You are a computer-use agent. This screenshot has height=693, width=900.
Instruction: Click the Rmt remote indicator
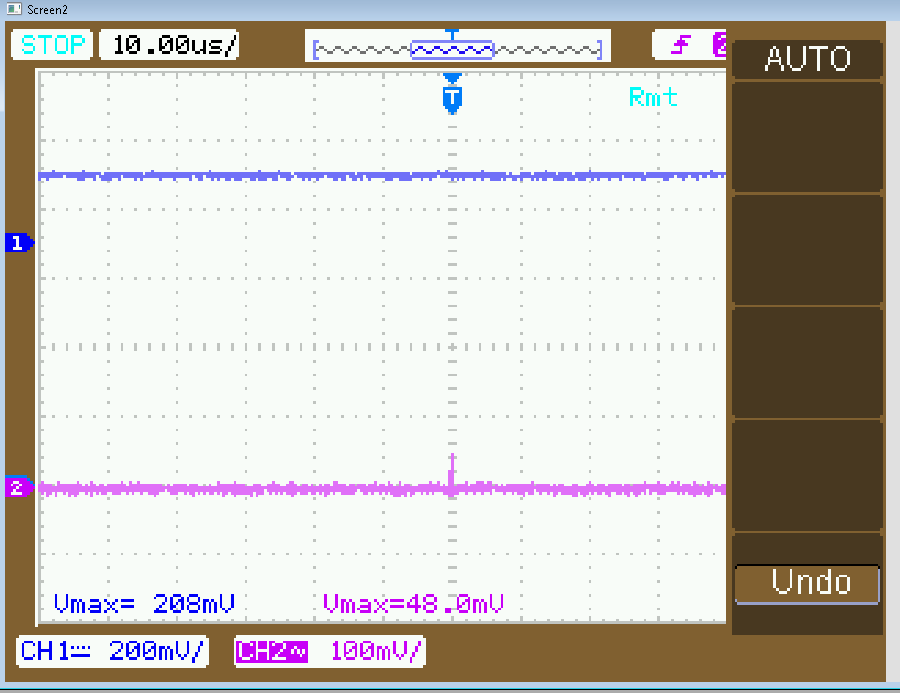point(653,97)
